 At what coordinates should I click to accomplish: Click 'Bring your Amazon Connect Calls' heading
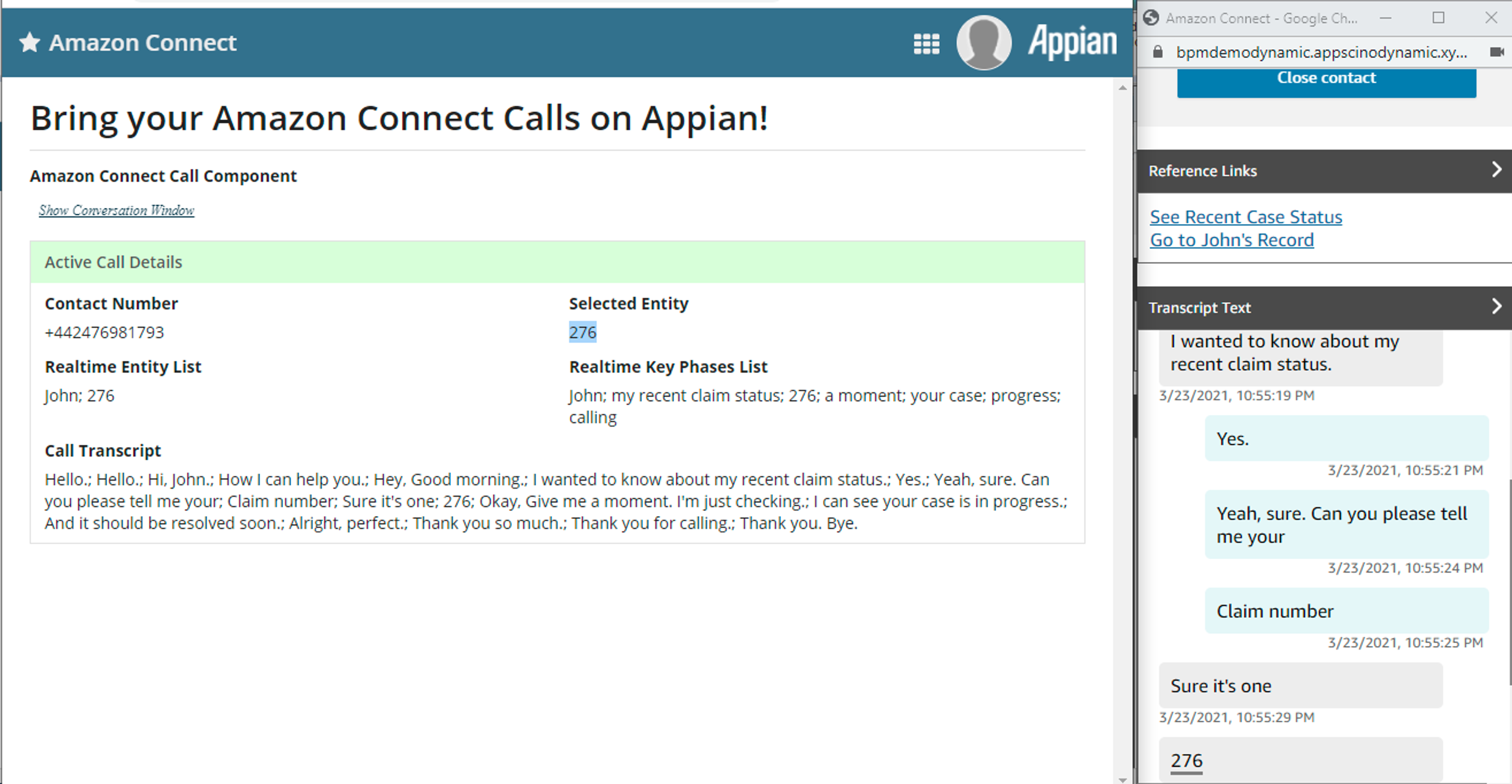[399, 118]
